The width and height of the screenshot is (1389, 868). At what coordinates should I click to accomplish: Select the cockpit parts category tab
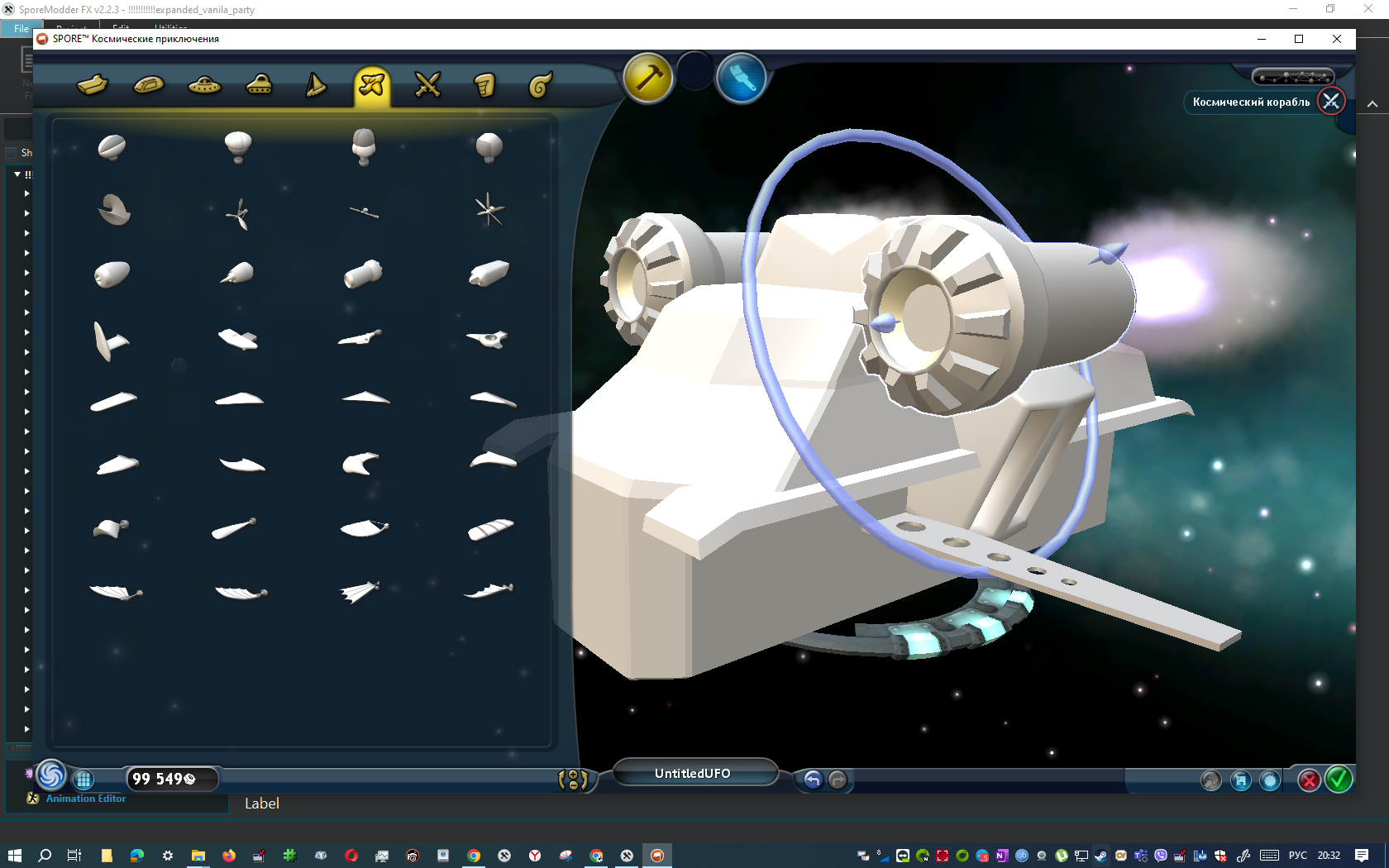click(149, 84)
